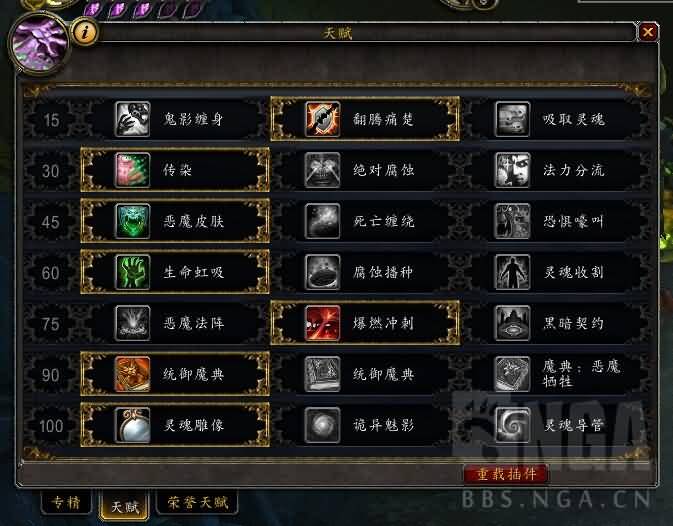Viewport: 673px width, 526px height.
Task: Select the 灵魂导管 talent icon
Action: click(x=512, y=425)
